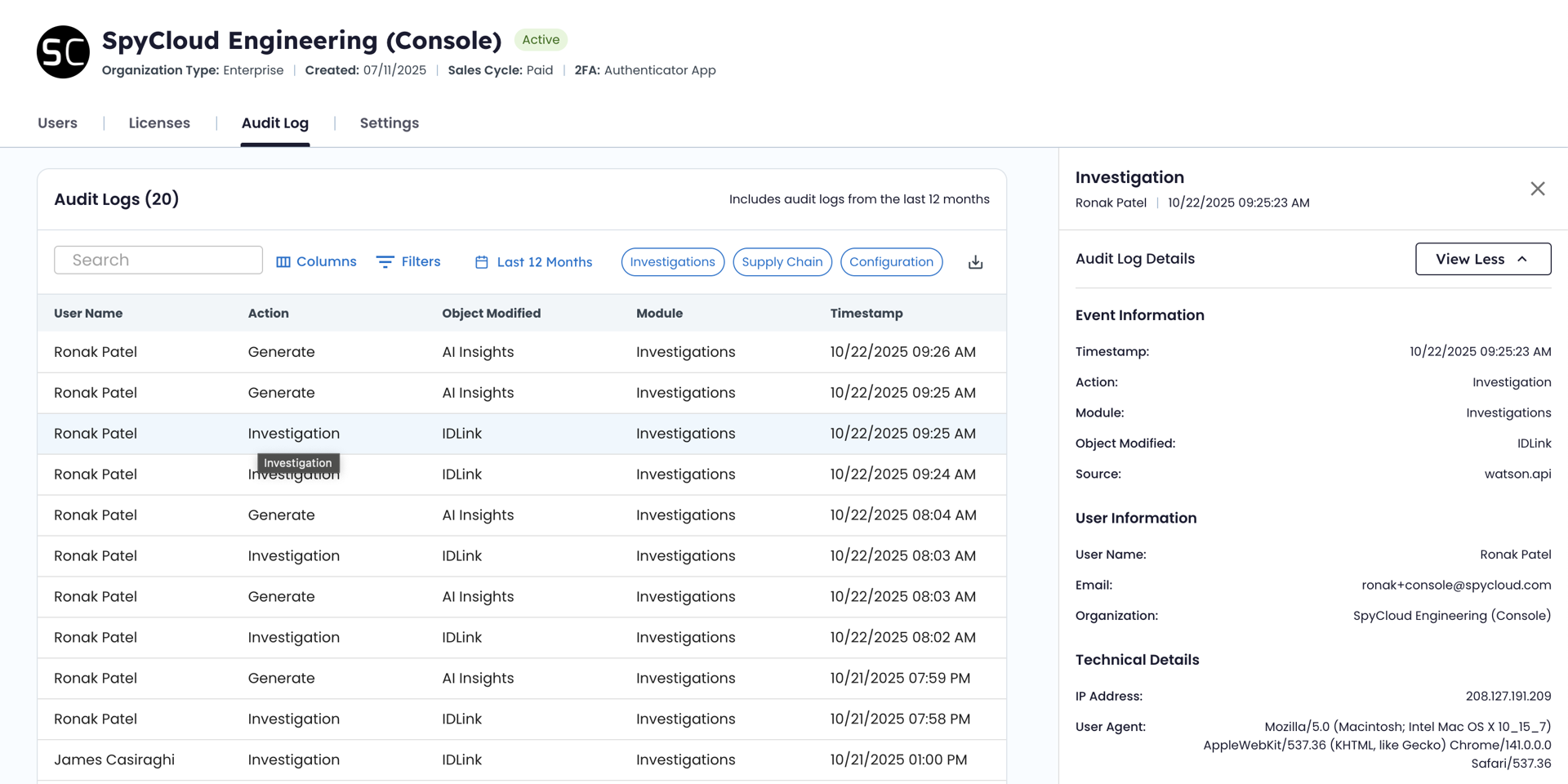Click the Mozilla/5.0 user agent string
Image resolution: width=1568 pixels, height=784 pixels.
(x=1377, y=745)
